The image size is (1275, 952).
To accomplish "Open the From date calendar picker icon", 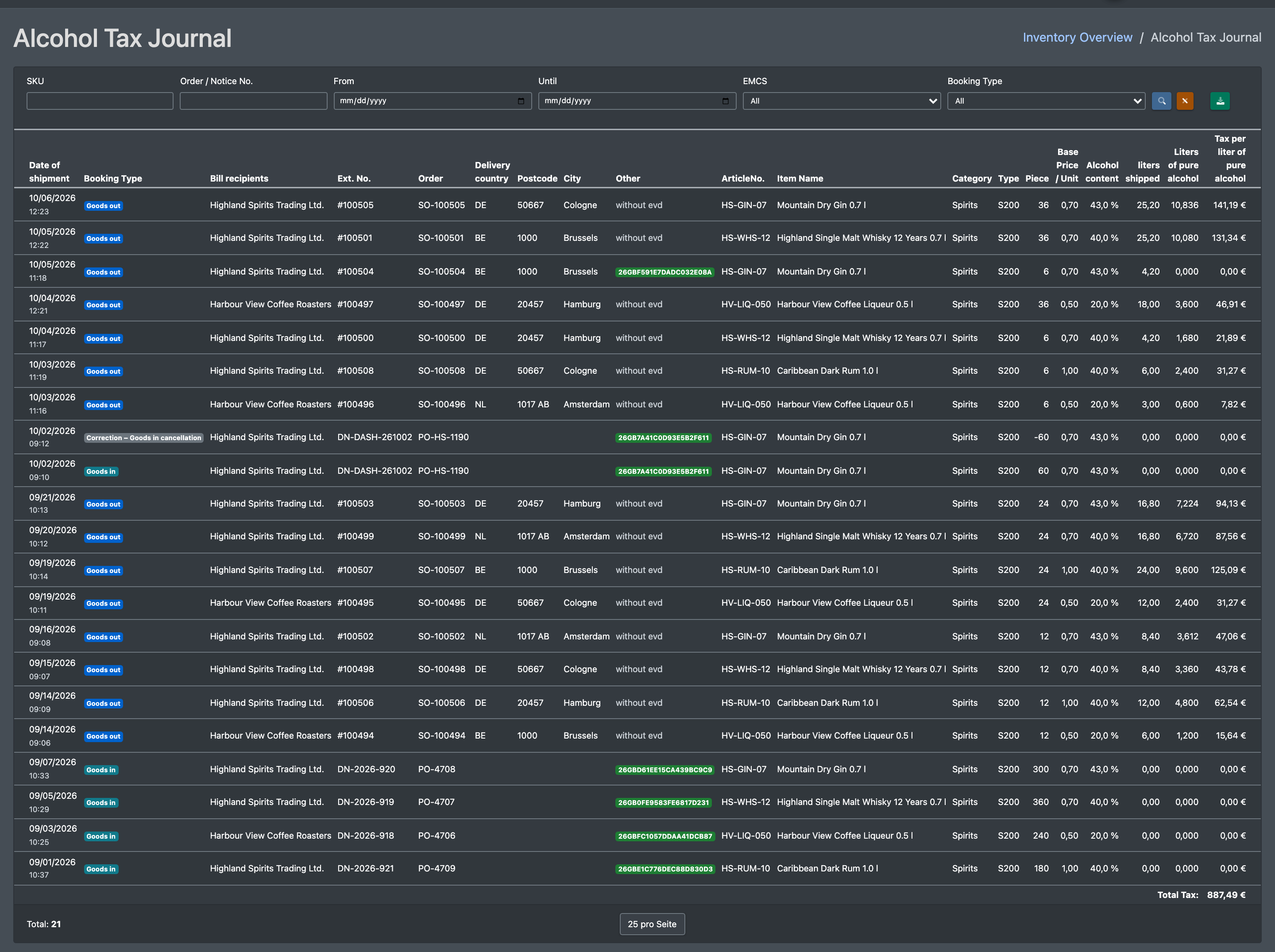I will coord(521,101).
